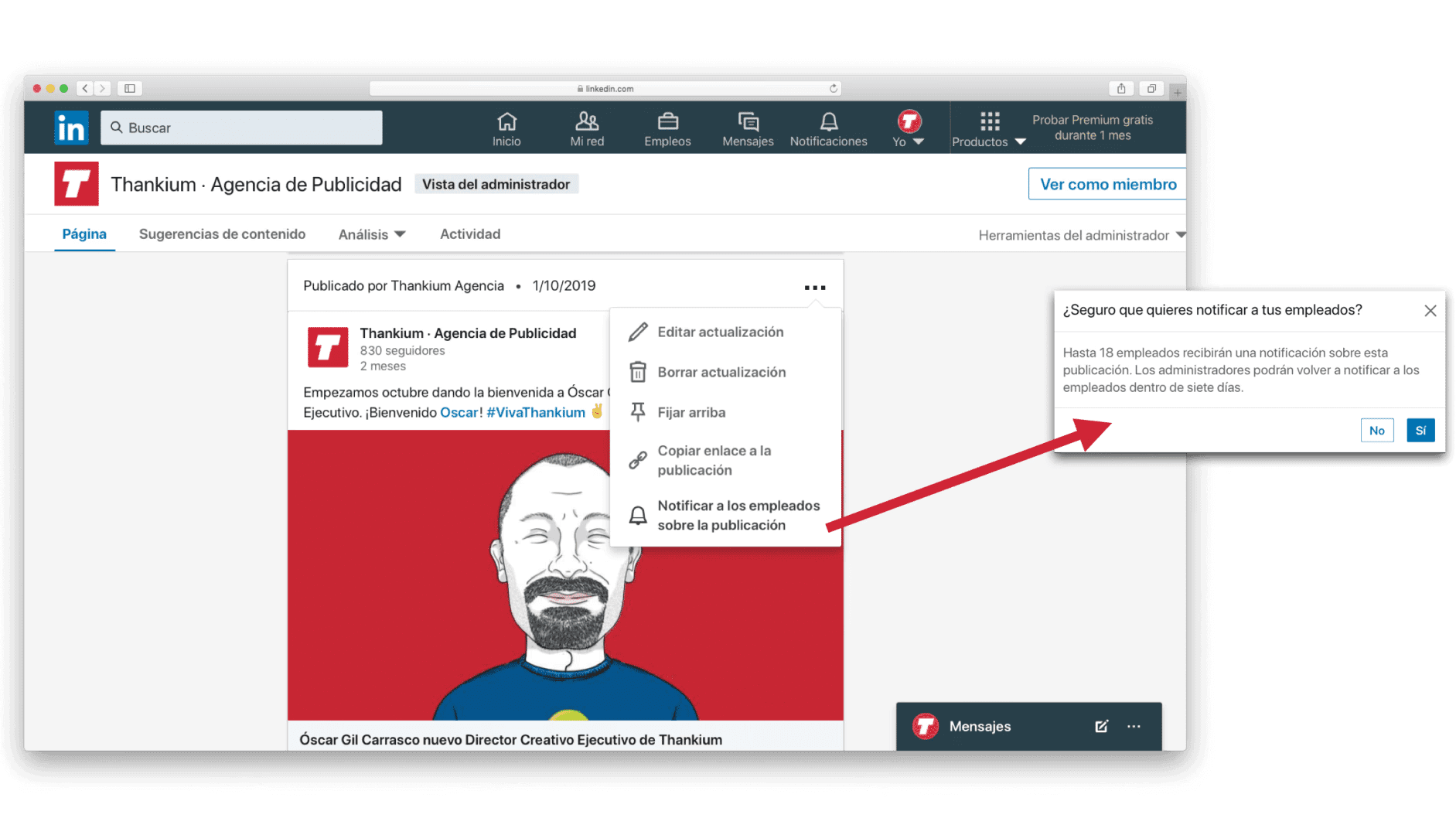Click the linkedin.com address bar

(x=605, y=88)
